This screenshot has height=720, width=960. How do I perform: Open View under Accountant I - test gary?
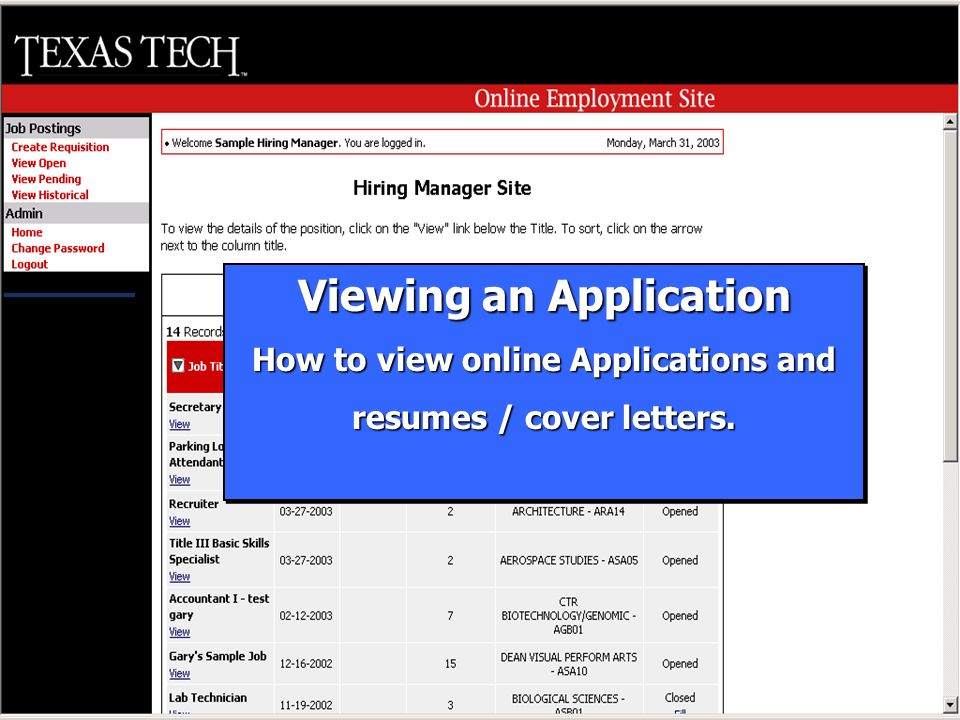pyautogui.click(x=179, y=632)
